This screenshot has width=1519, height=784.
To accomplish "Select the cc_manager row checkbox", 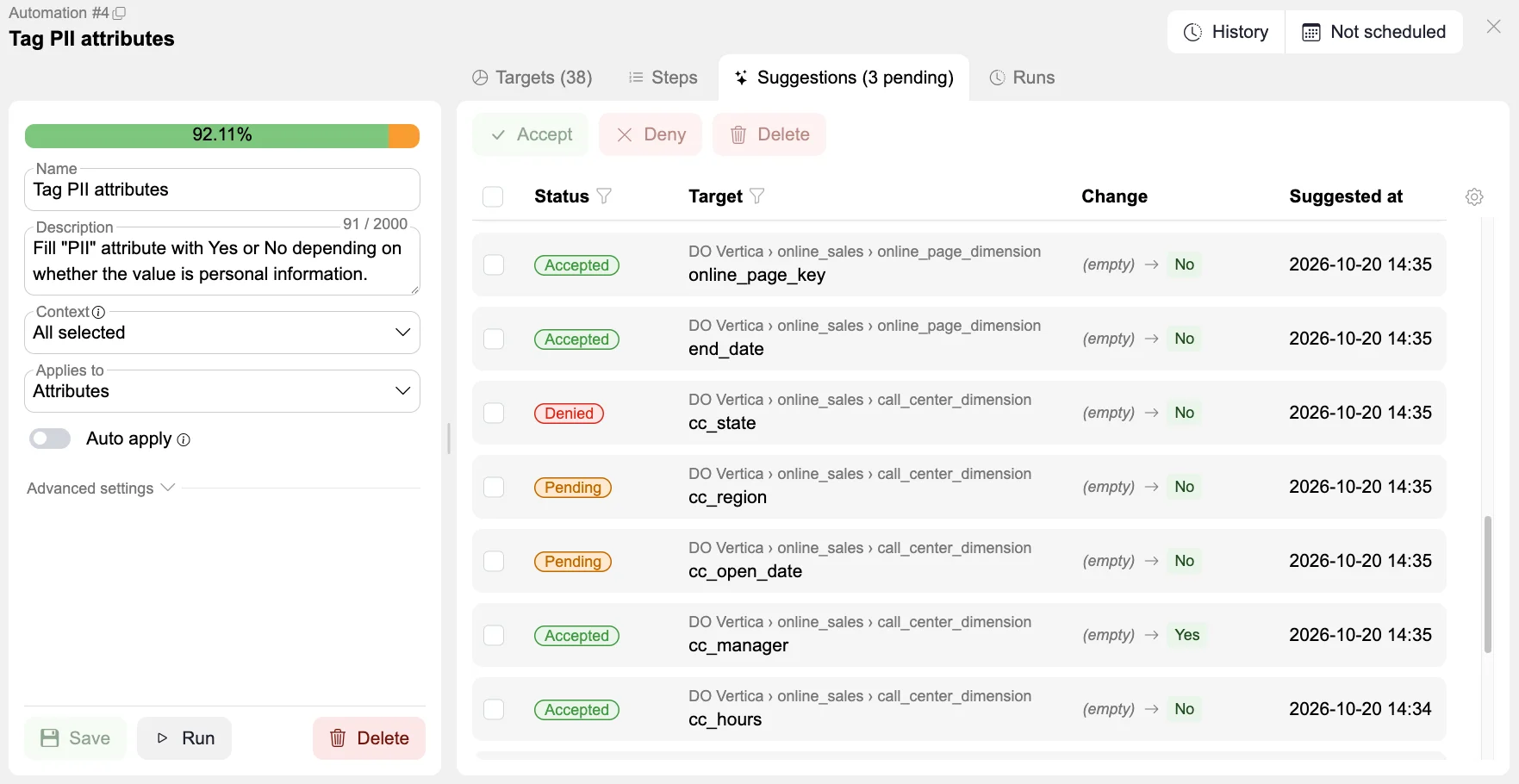I will click(494, 635).
